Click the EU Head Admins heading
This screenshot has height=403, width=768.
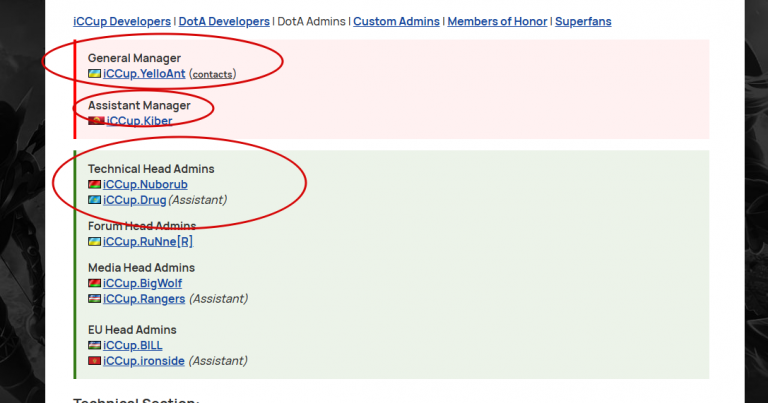point(132,330)
